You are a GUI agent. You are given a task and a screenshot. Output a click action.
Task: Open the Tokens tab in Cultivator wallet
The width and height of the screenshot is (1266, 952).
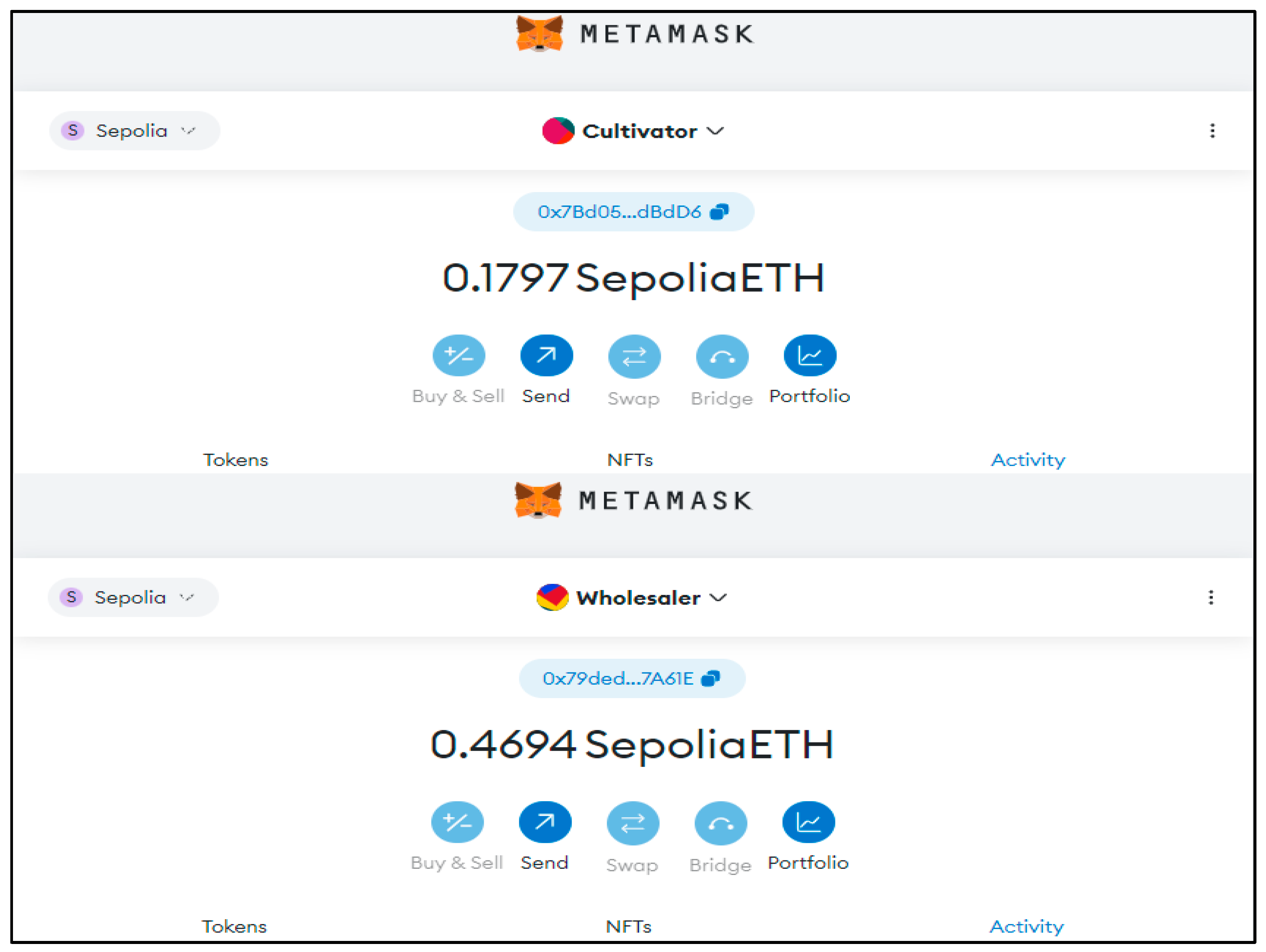235,460
